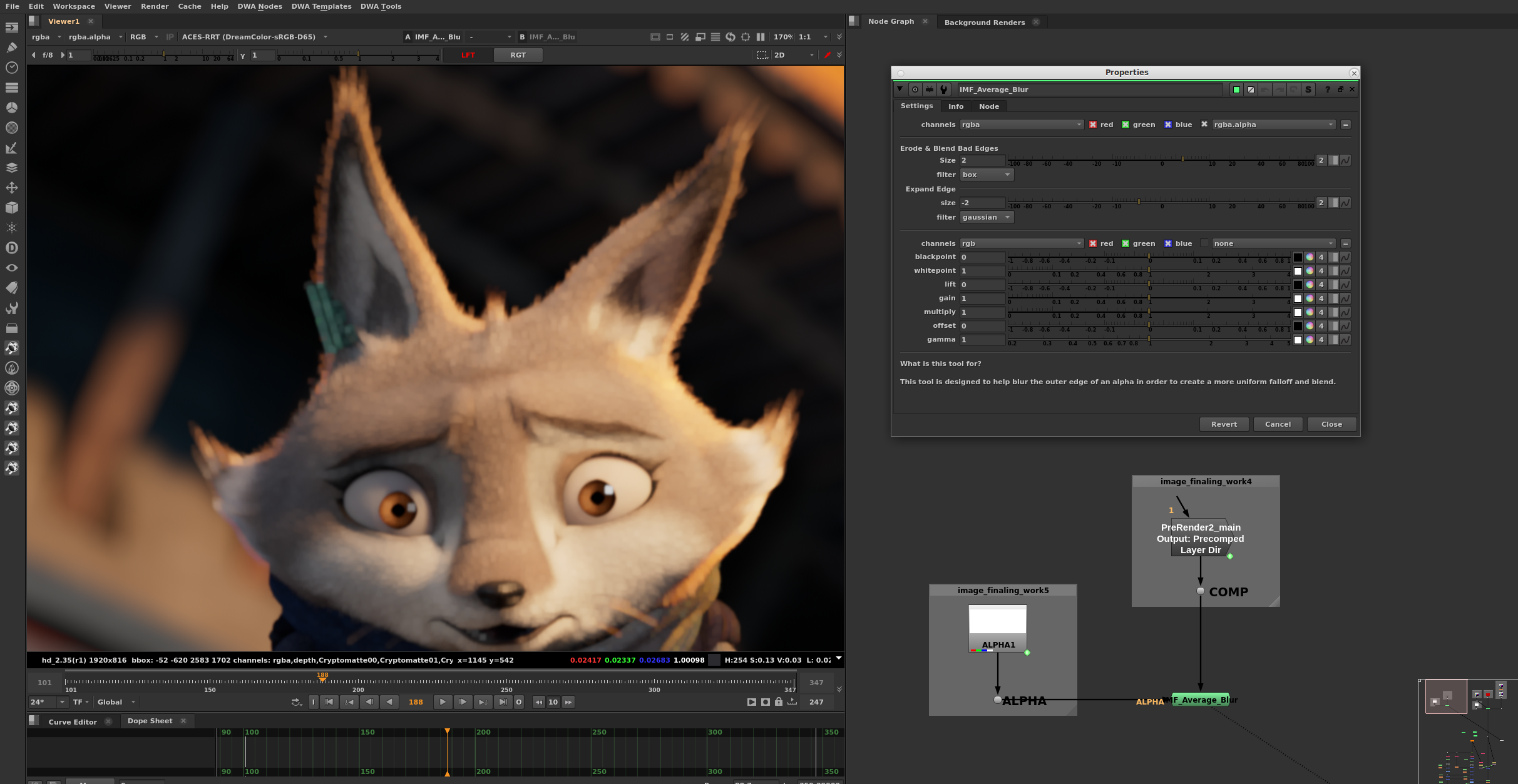Click the center node in graph icon
Image resolution: width=1518 pixels, height=784 pixels.
pos(915,89)
